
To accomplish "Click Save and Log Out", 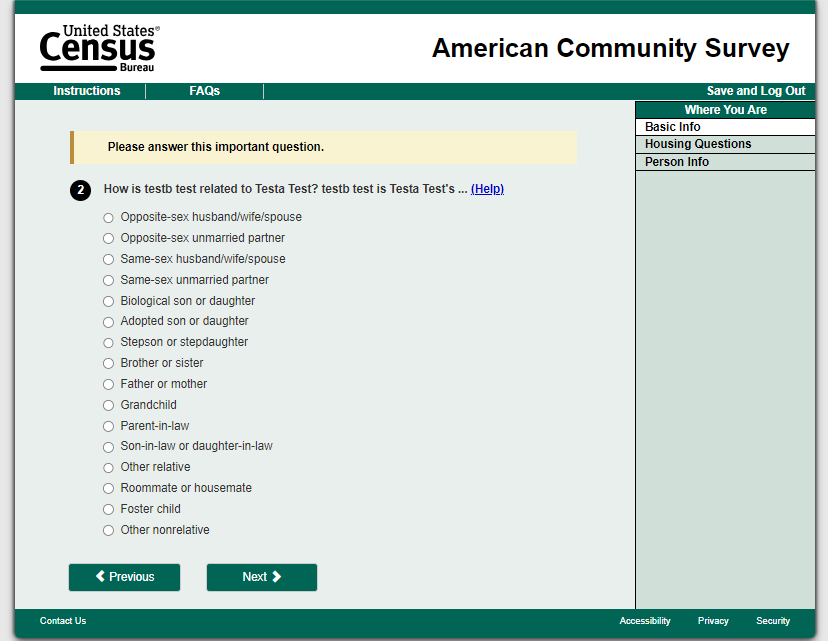I will point(756,91).
